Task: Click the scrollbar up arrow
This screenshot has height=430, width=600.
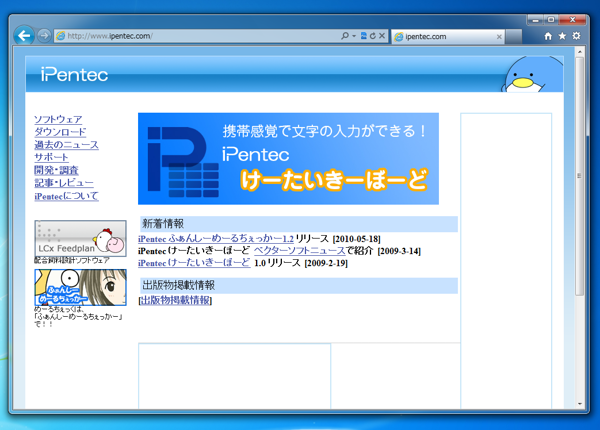Action: (x=580, y=51)
